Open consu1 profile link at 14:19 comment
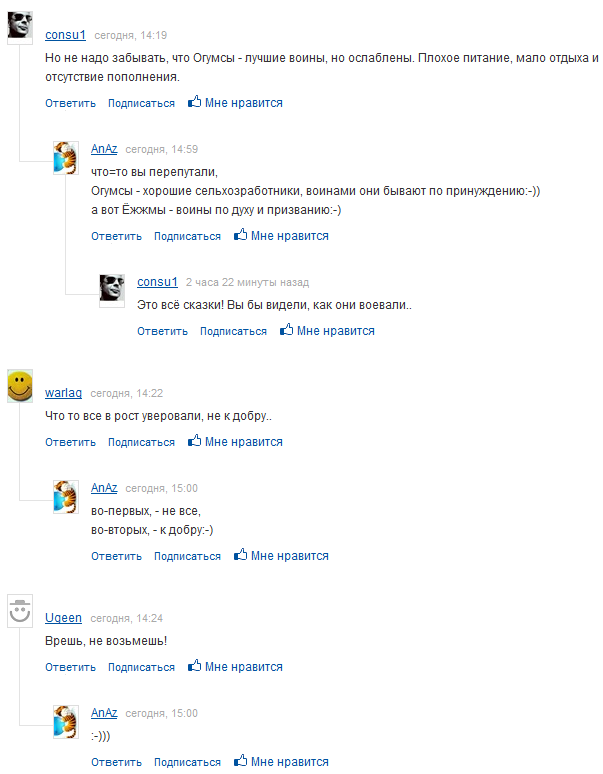 (65, 35)
